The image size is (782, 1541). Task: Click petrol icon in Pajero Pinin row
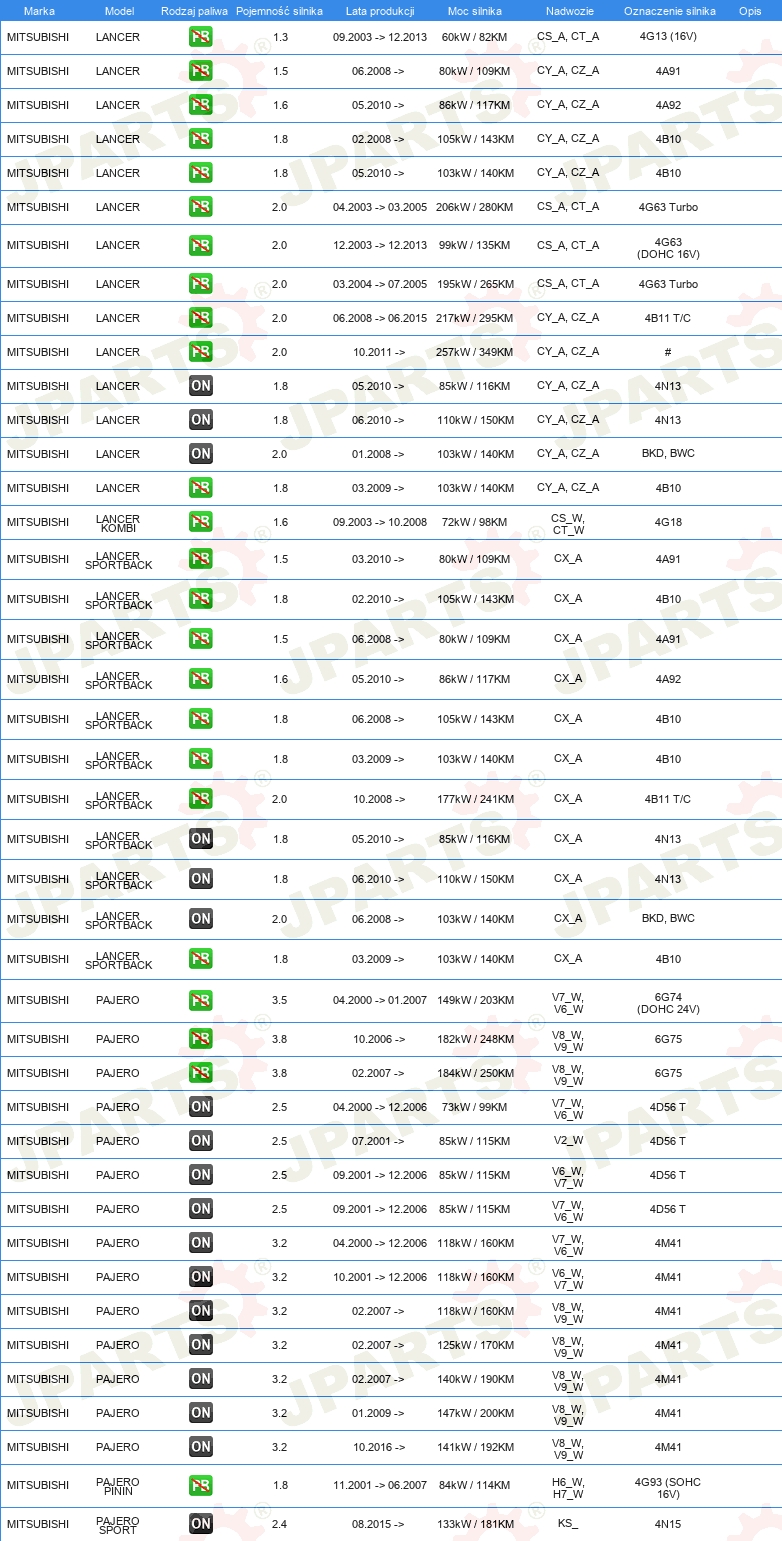(x=200, y=1486)
